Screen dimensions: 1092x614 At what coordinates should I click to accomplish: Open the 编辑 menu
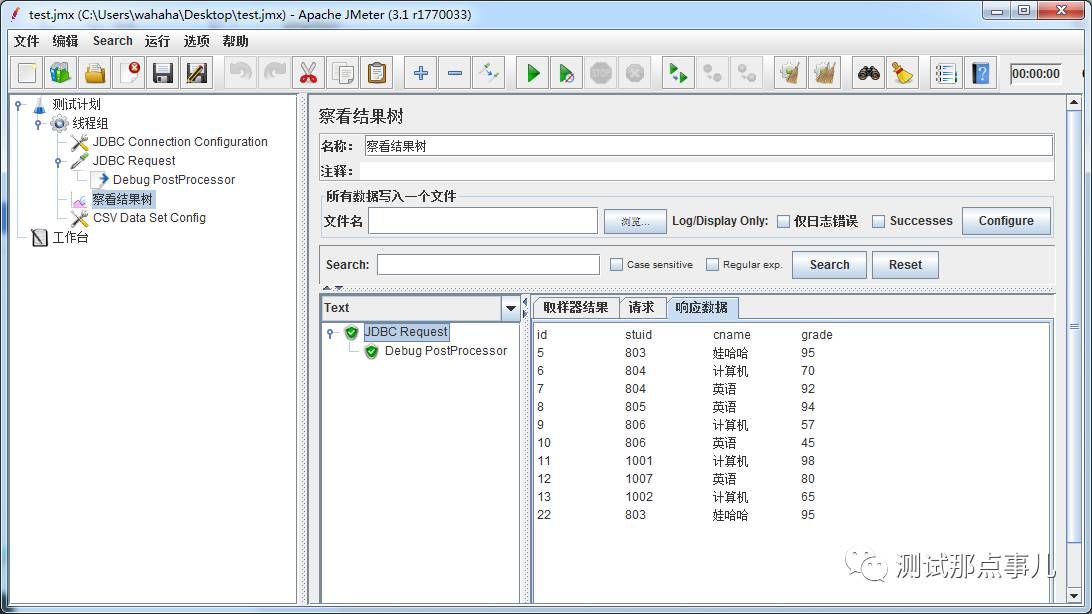pyautogui.click(x=65, y=41)
